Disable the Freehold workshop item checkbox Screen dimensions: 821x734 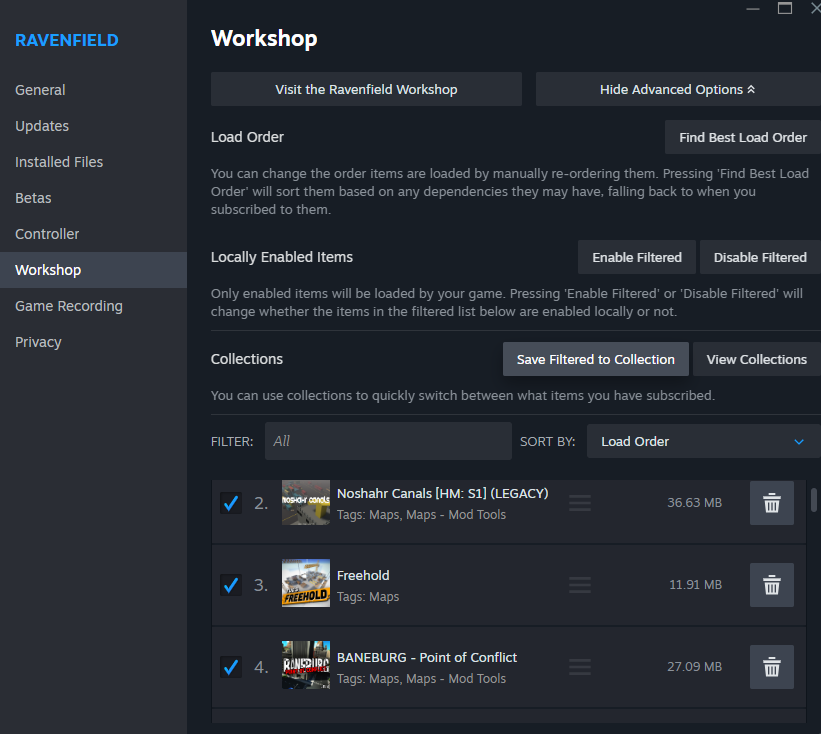[230, 585]
